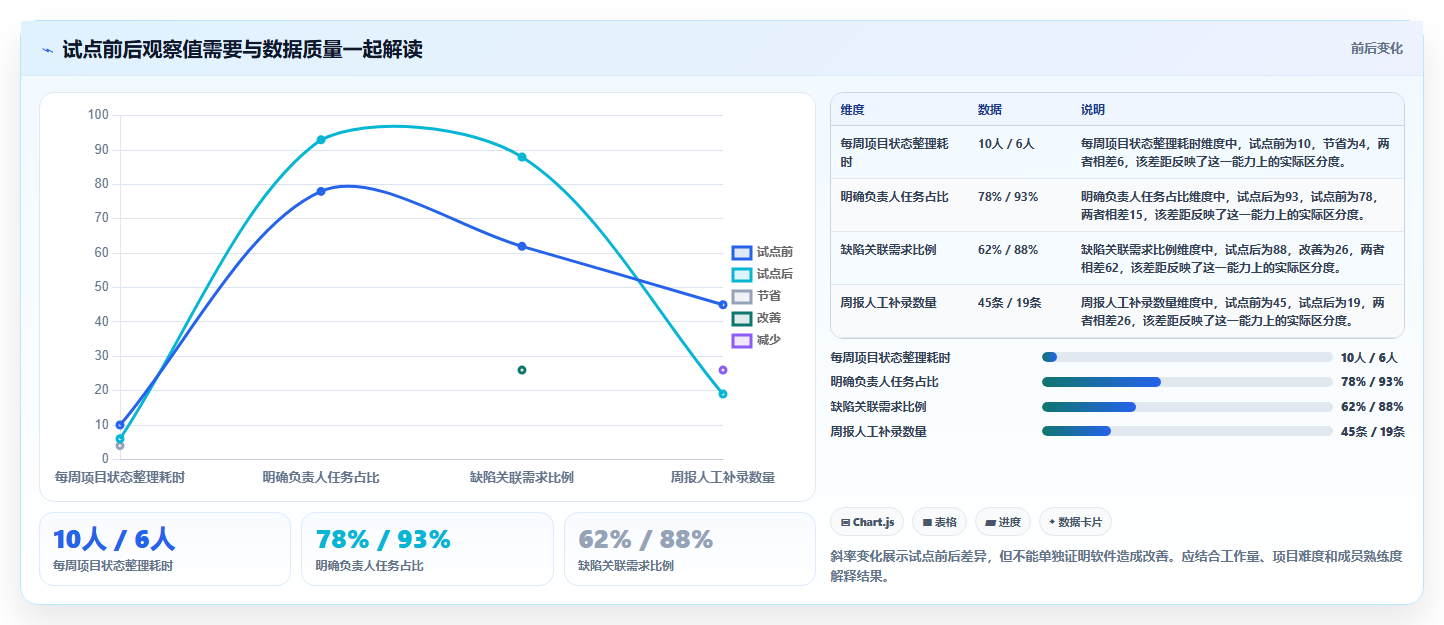The width and height of the screenshot is (1444, 625).
Task: Click x-axis label 每周项目状态整理耗时 under the chart
Action: 120,478
